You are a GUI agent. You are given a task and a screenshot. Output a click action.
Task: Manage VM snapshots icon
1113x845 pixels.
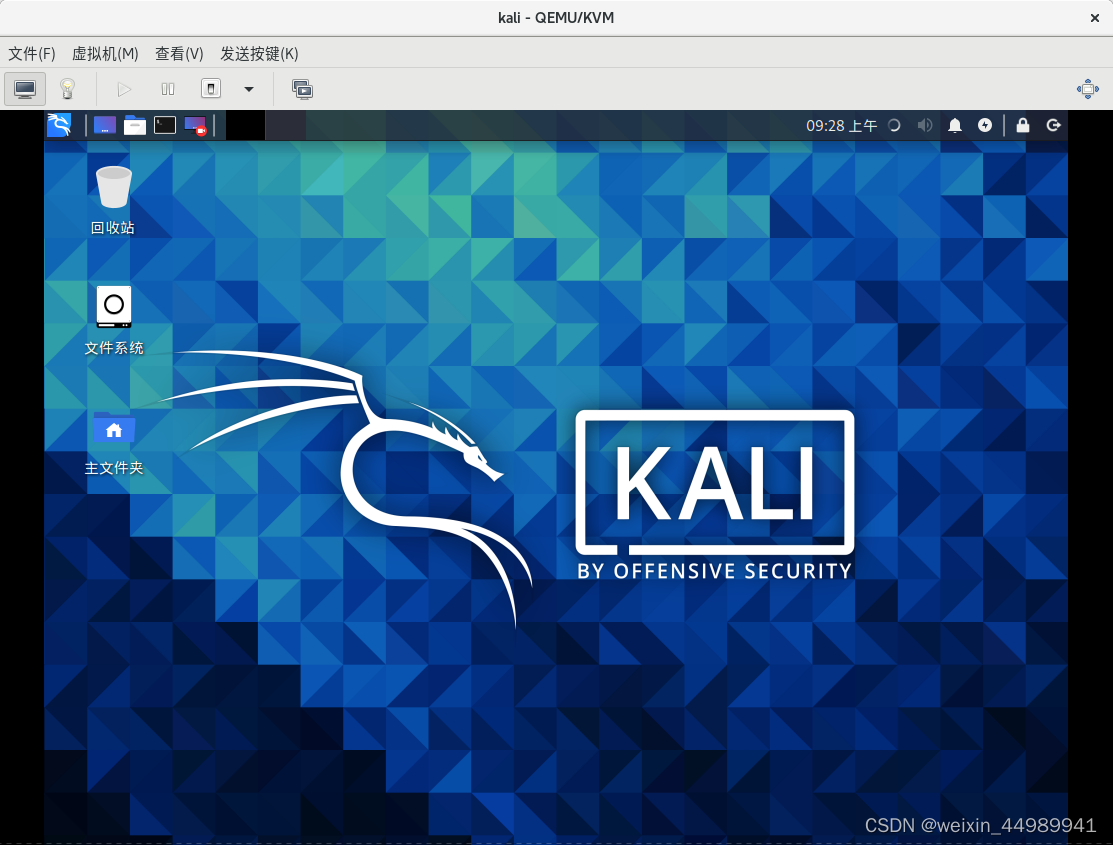click(x=302, y=89)
